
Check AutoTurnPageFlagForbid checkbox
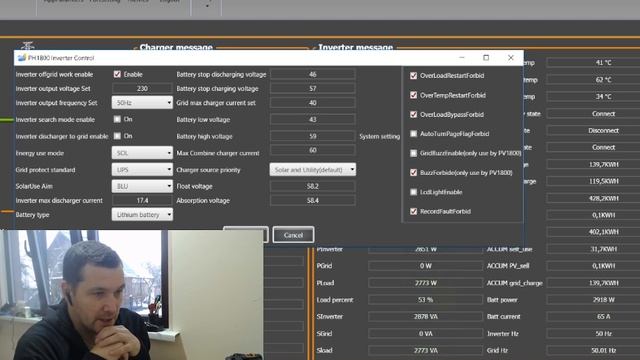413,134
